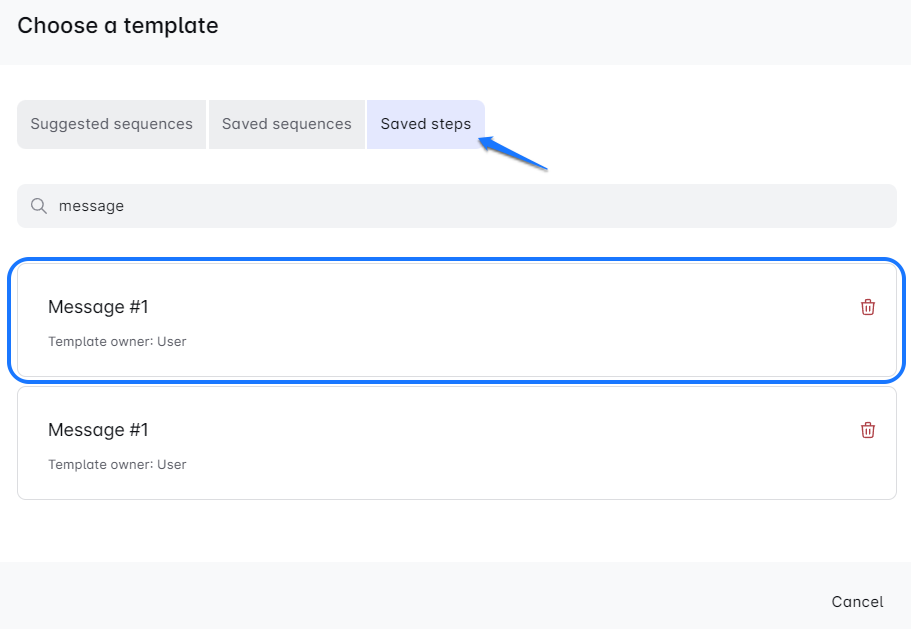Click trash icon on second Message #1
911x629 pixels.
pyautogui.click(x=867, y=430)
